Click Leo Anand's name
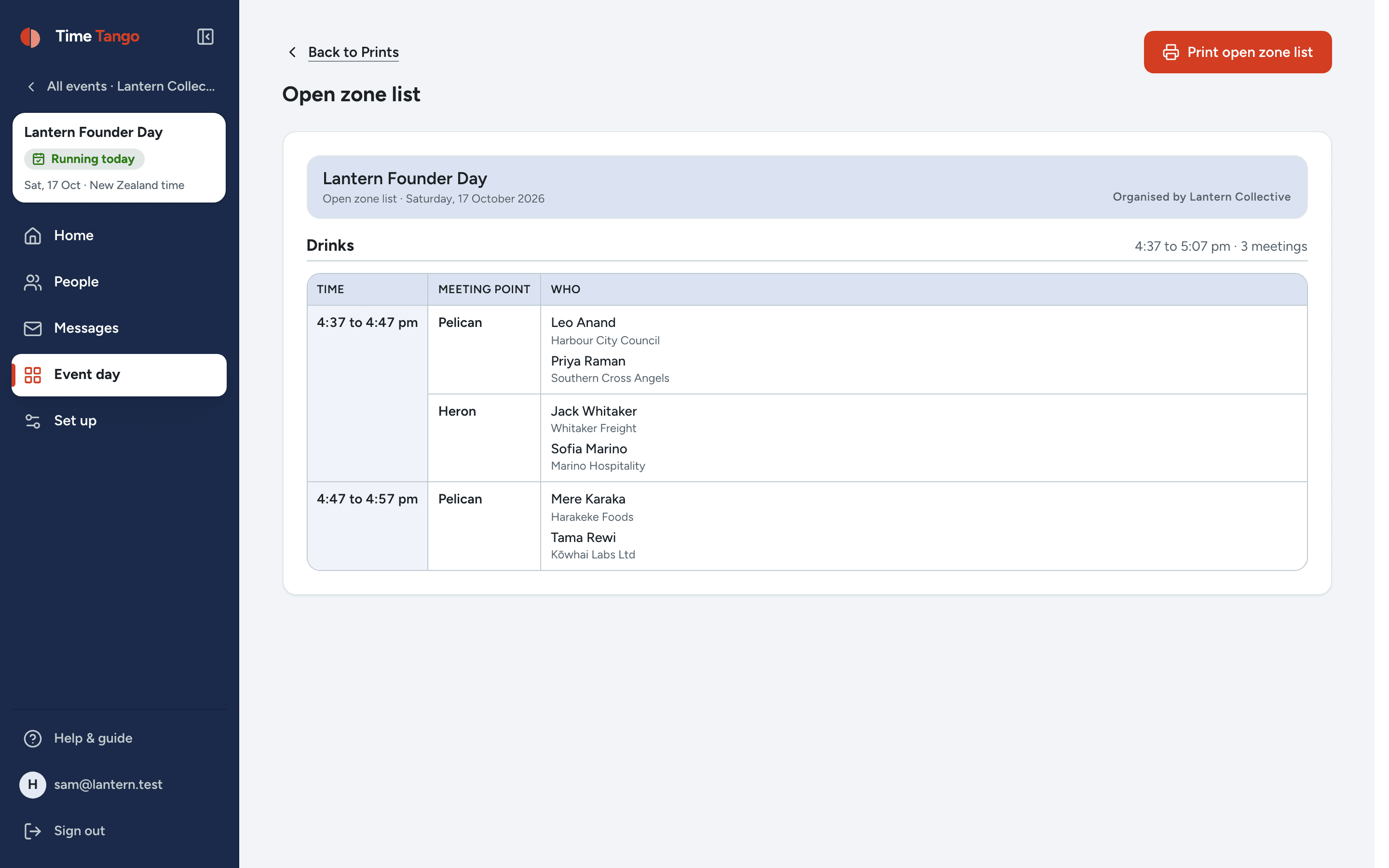 coord(583,323)
